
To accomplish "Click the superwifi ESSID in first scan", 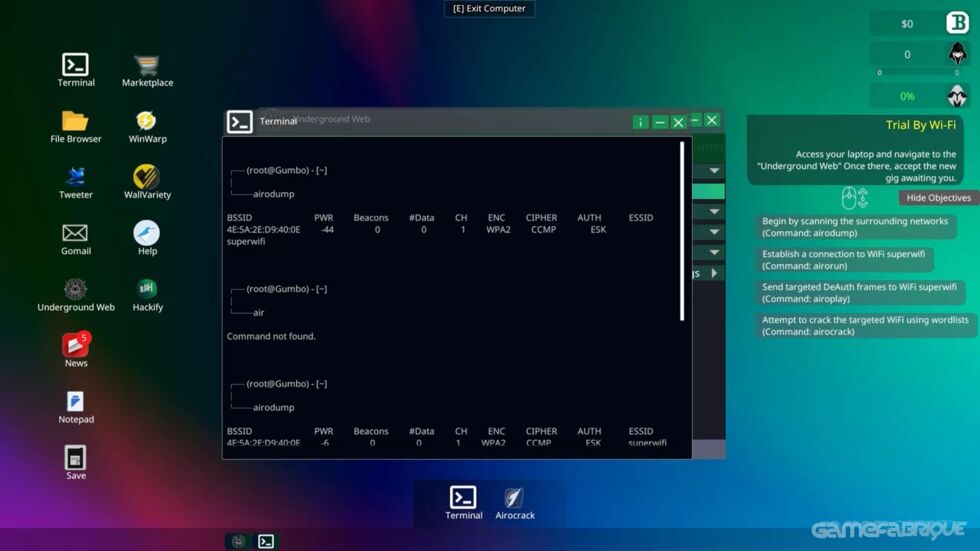I will 246,241.
